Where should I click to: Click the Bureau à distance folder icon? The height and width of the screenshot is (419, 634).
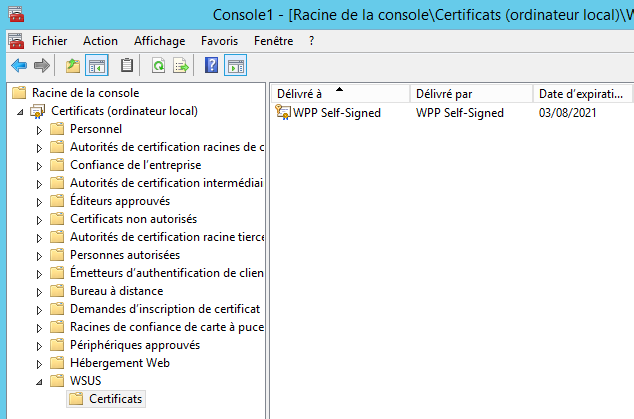coord(57,291)
